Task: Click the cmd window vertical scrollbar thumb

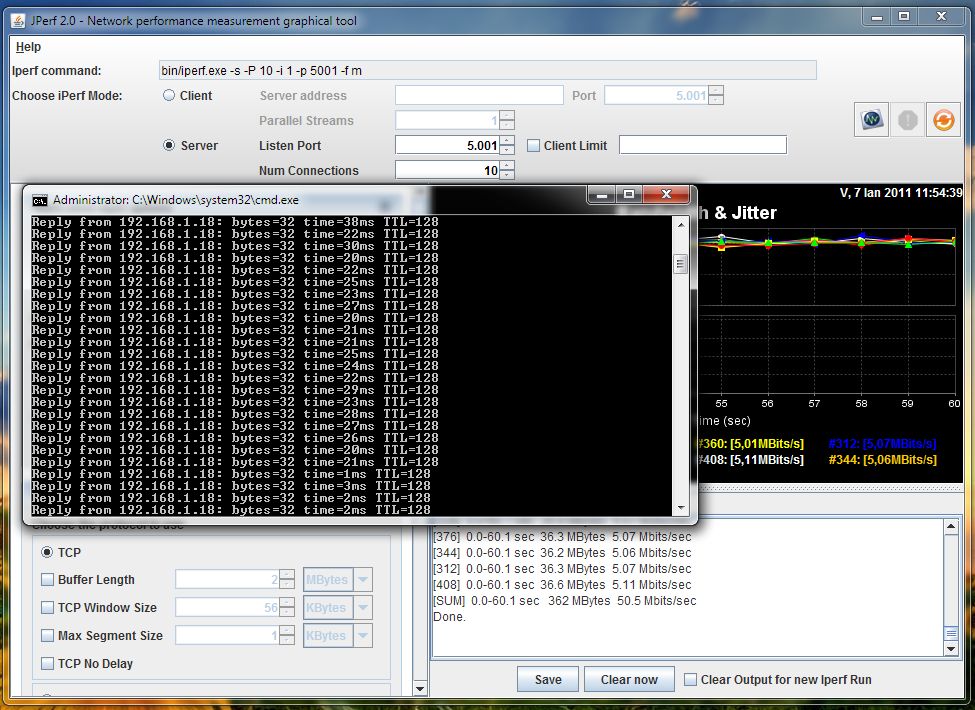Action: point(680,265)
